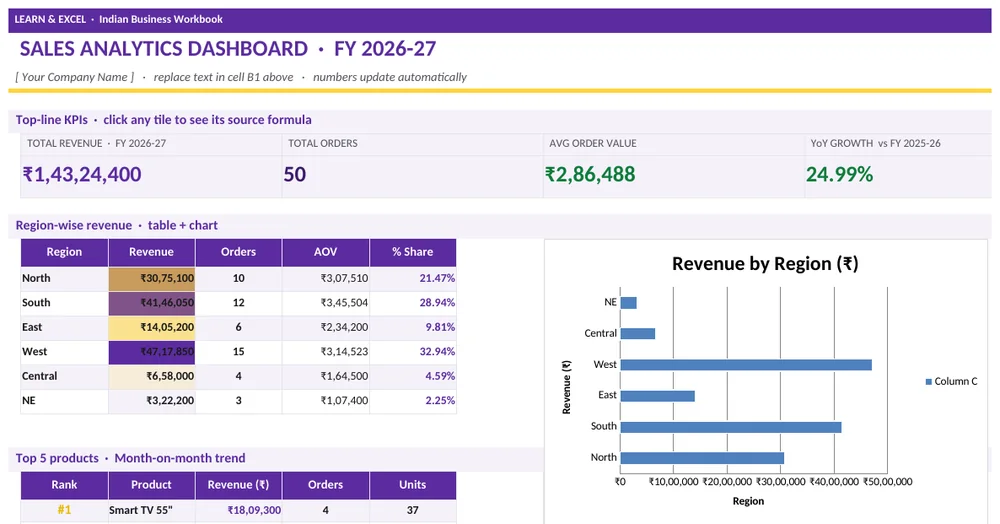Click the Revenue column header in region table
This screenshot has height=524, width=1000.
click(x=151, y=252)
